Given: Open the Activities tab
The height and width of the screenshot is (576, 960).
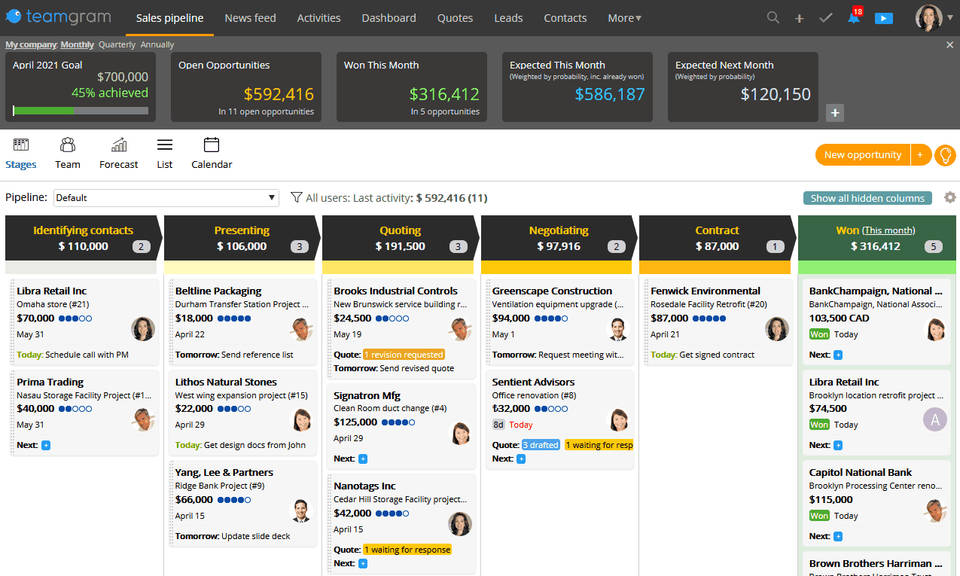Looking at the screenshot, I should click(319, 18).
